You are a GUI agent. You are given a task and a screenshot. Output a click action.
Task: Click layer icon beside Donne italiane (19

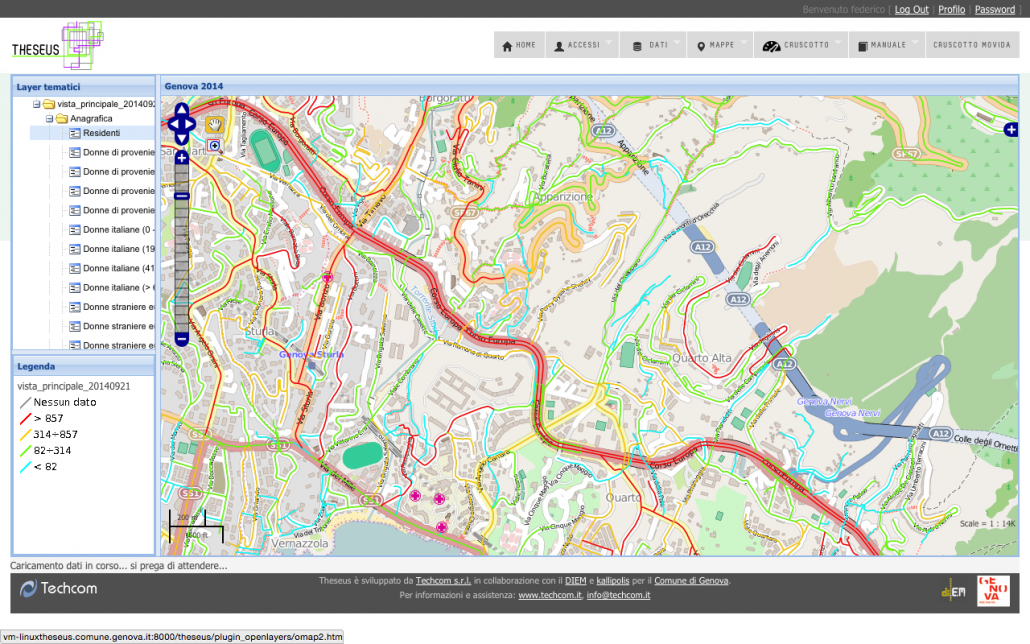pos(75,249)
